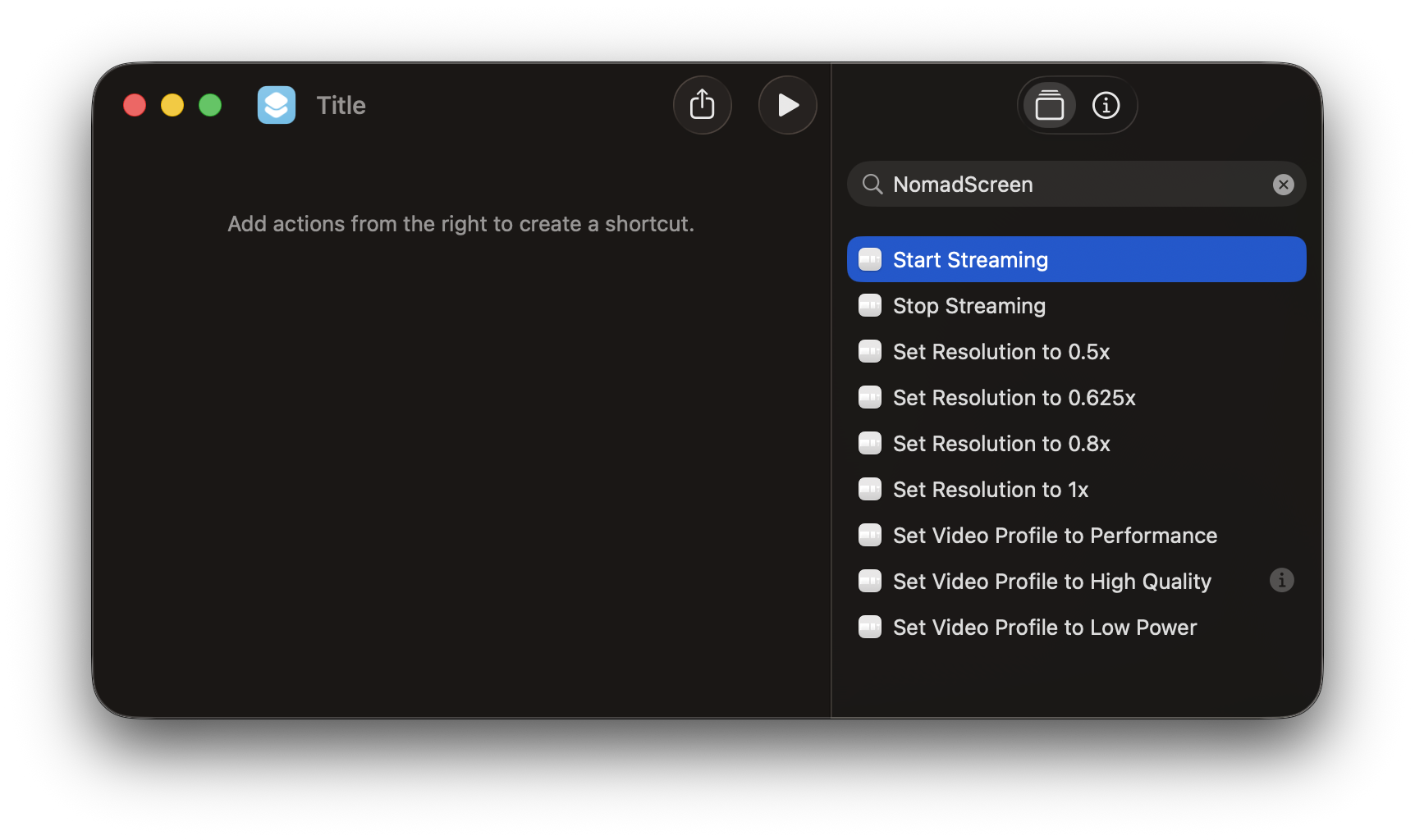Click app icon beside Set Resolution to 1x
1415x840 pixels.
(870, 489)
